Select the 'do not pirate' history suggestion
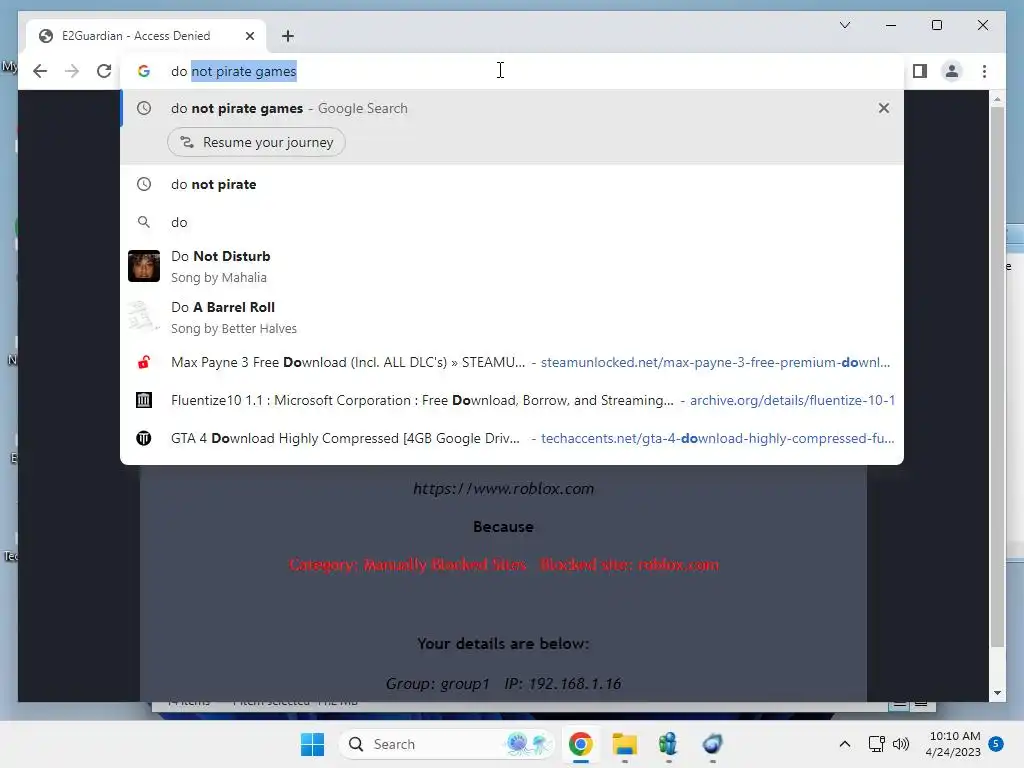 (512, 184)
